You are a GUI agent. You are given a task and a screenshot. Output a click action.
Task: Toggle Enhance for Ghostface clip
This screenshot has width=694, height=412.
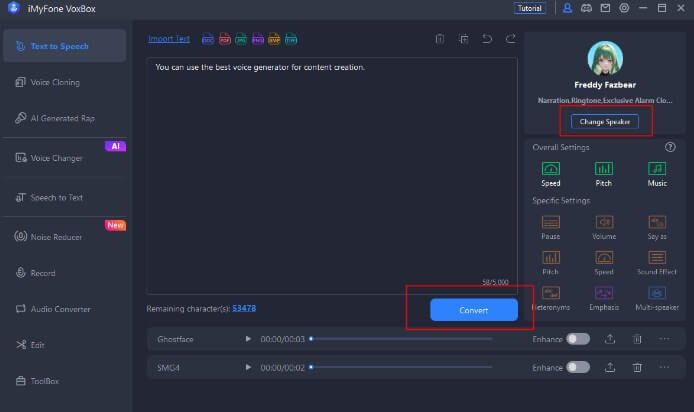[578, 339]
